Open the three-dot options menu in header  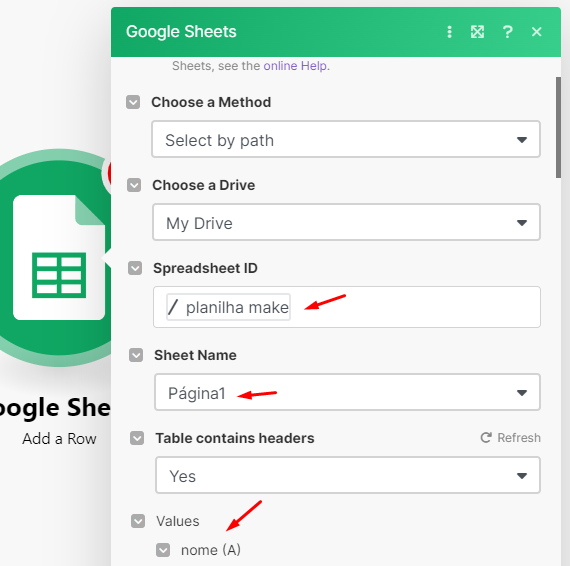pyautogui.click(x=449, y=32)
